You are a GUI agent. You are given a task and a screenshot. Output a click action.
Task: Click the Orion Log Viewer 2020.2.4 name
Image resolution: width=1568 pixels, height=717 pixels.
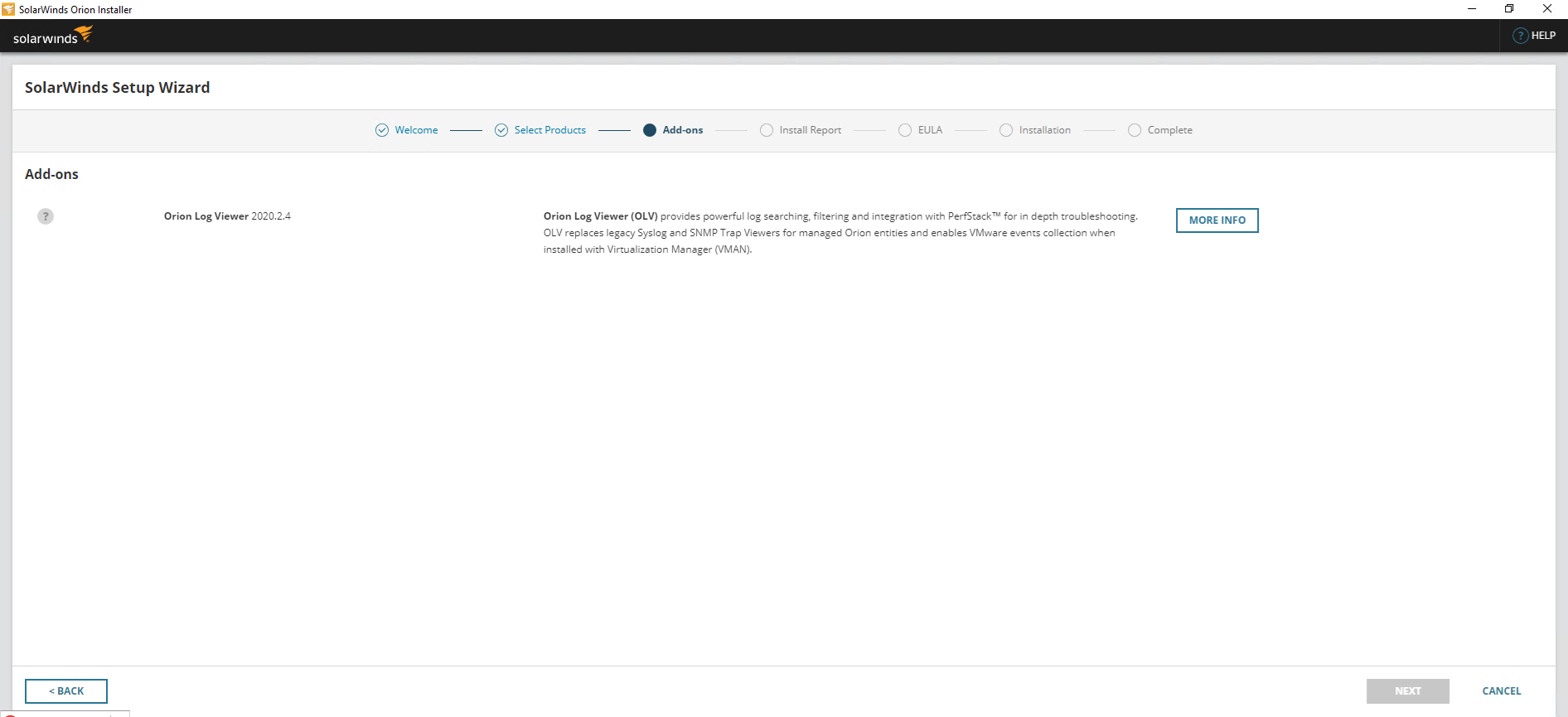click(x=227, y=216)
